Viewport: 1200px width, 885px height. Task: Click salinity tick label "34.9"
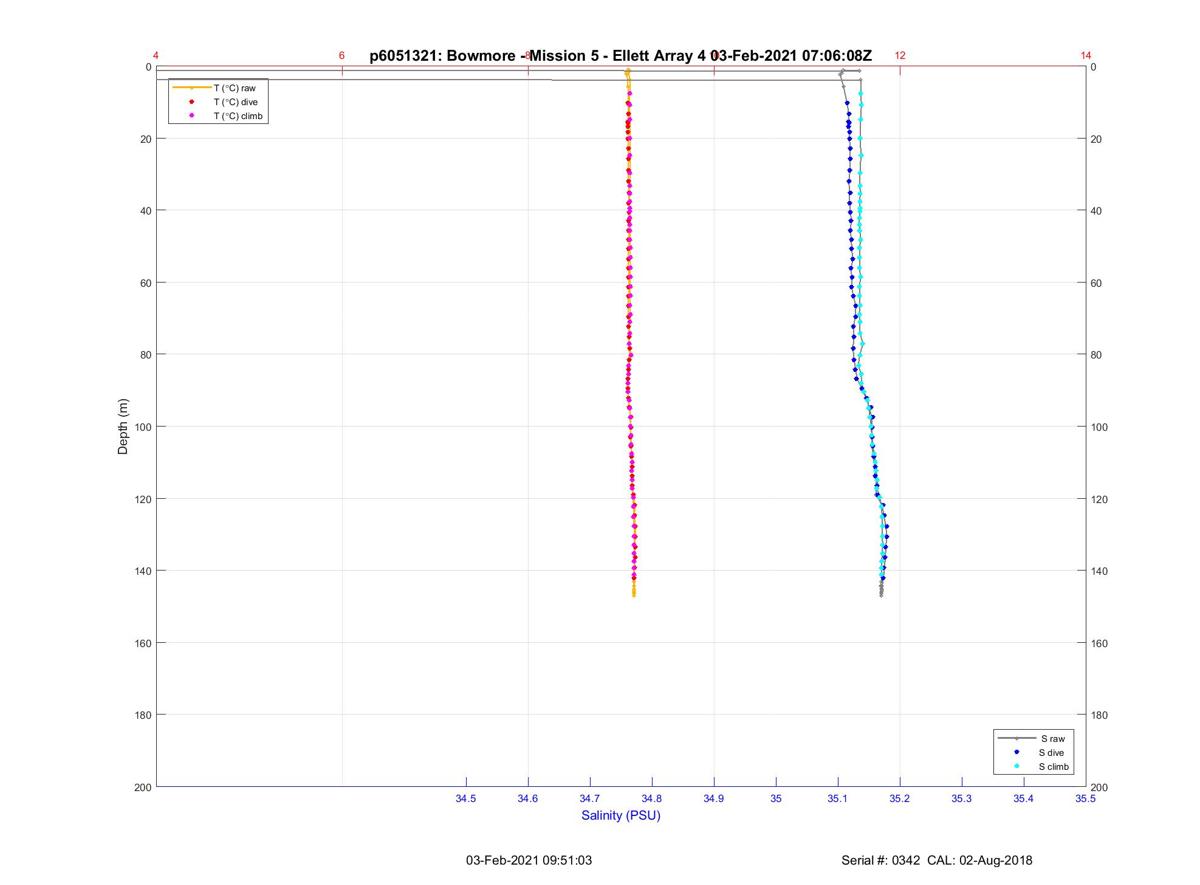[x=714, y=798]
